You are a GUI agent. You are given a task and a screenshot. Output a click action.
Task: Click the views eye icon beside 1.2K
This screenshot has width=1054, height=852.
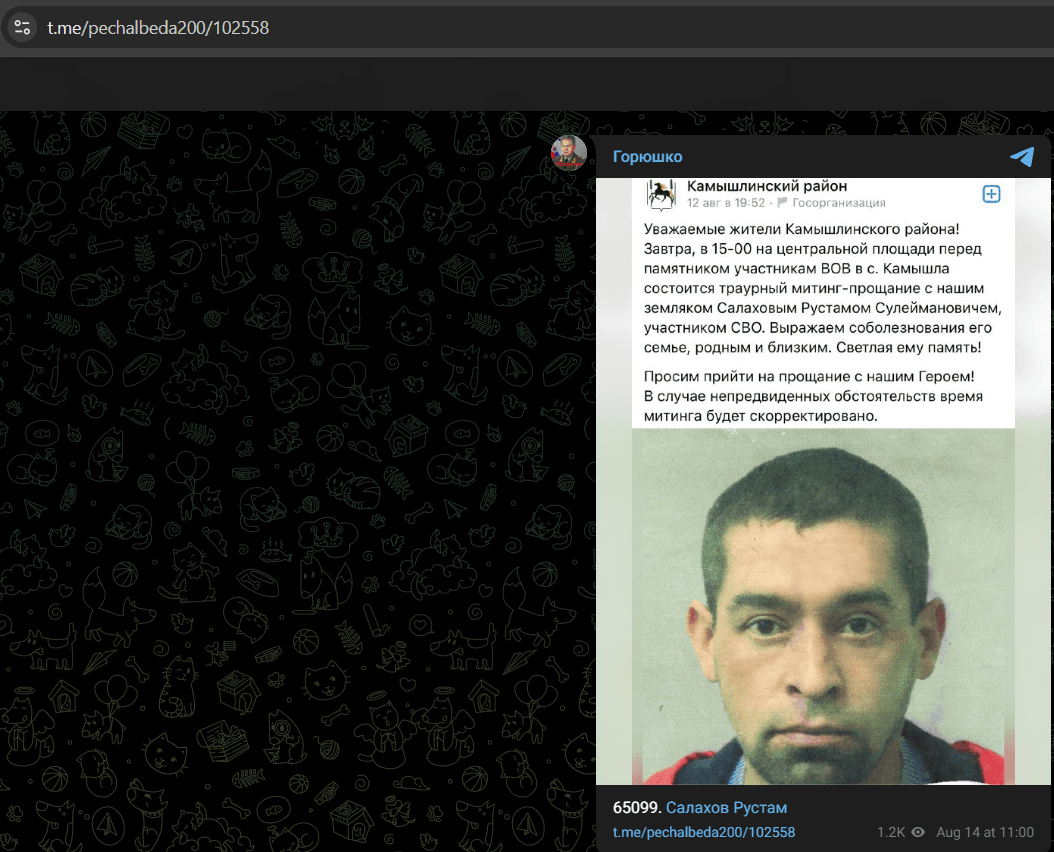(918, 832)
